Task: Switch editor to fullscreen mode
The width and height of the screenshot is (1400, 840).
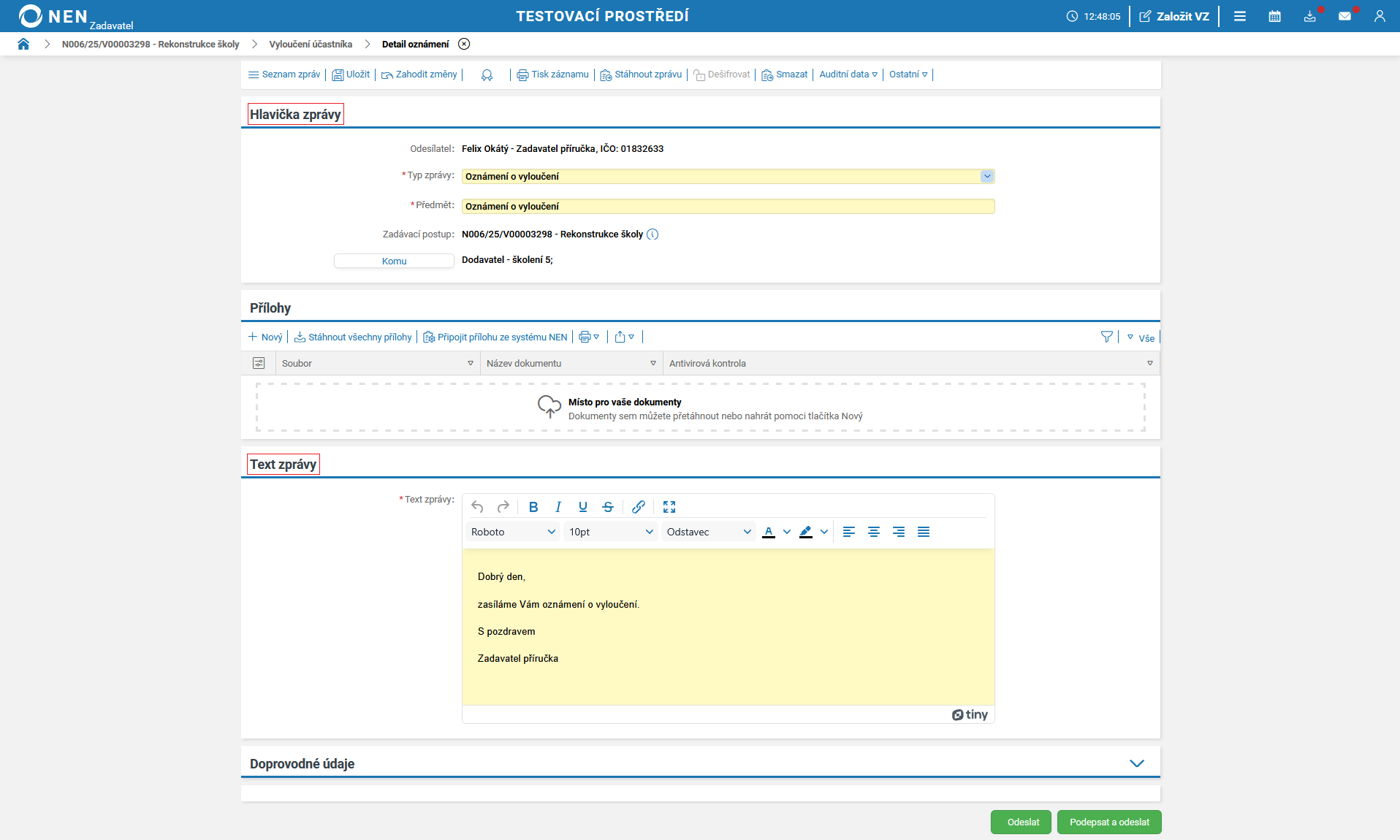Action: pyautogui.click(x=669, y=507)
